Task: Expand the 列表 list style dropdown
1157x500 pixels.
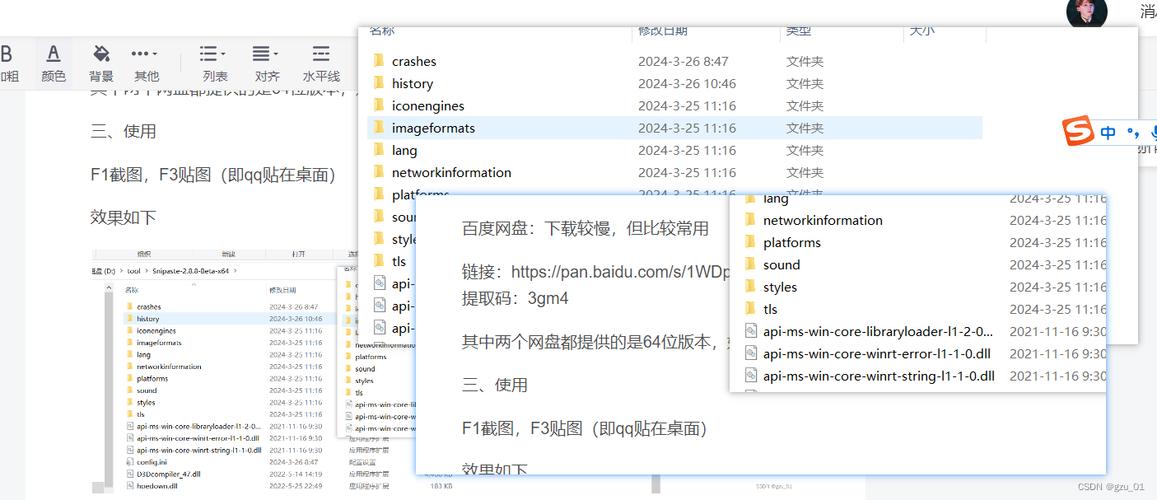Action: 214,63
